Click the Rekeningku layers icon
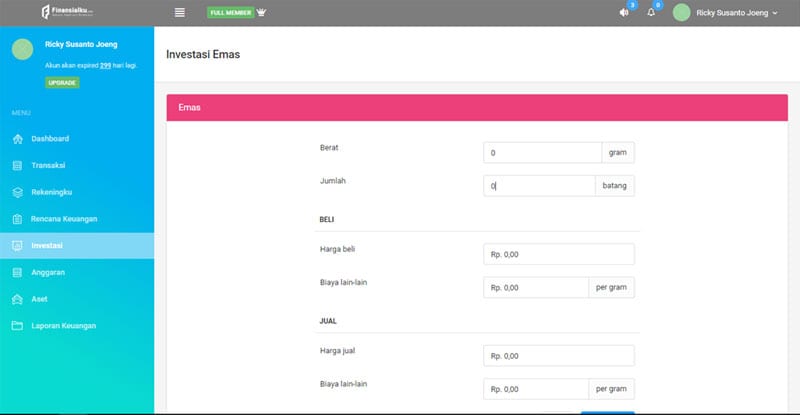 click(17, 192)
